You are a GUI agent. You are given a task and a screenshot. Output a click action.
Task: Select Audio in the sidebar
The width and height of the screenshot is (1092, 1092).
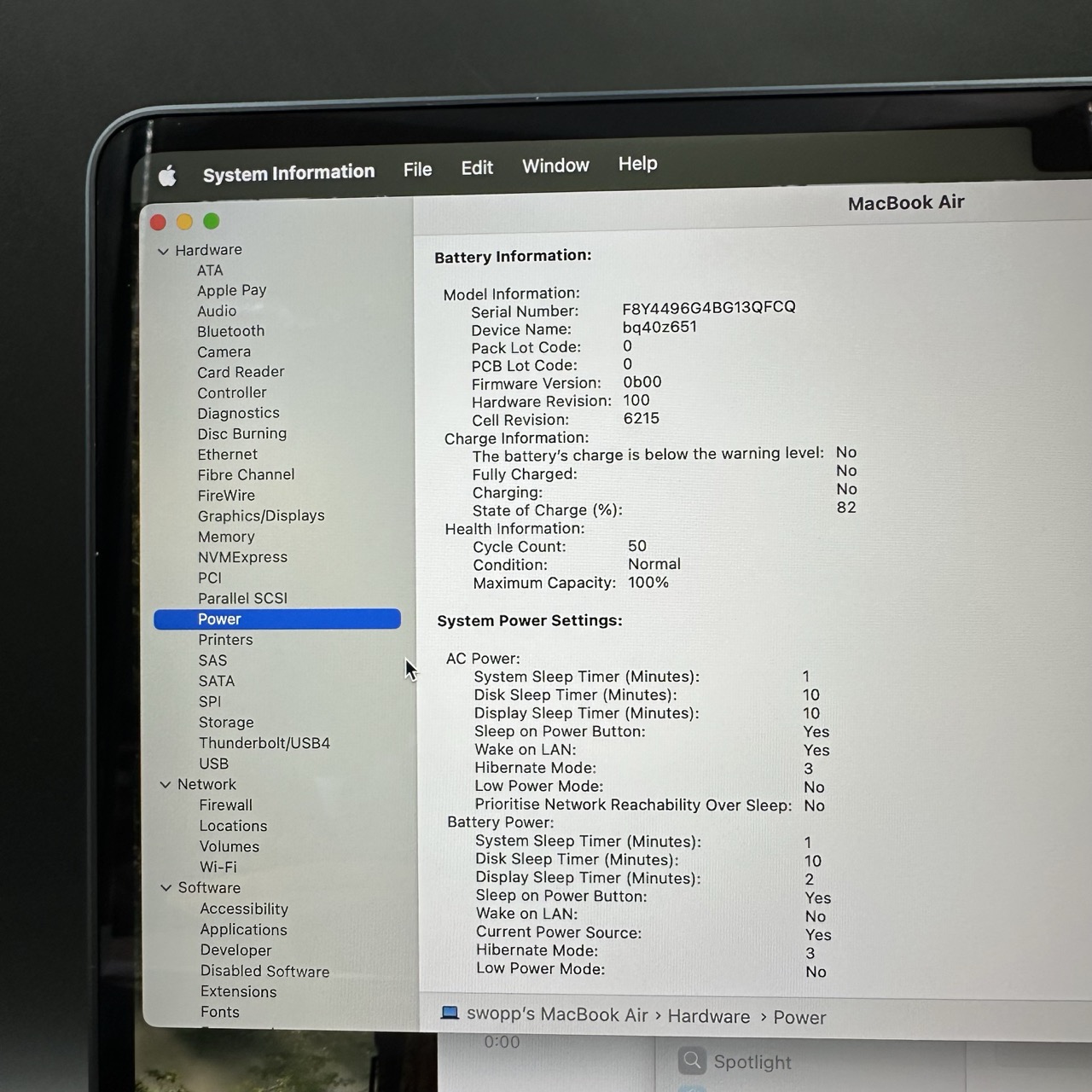click(x=217, y=311)
